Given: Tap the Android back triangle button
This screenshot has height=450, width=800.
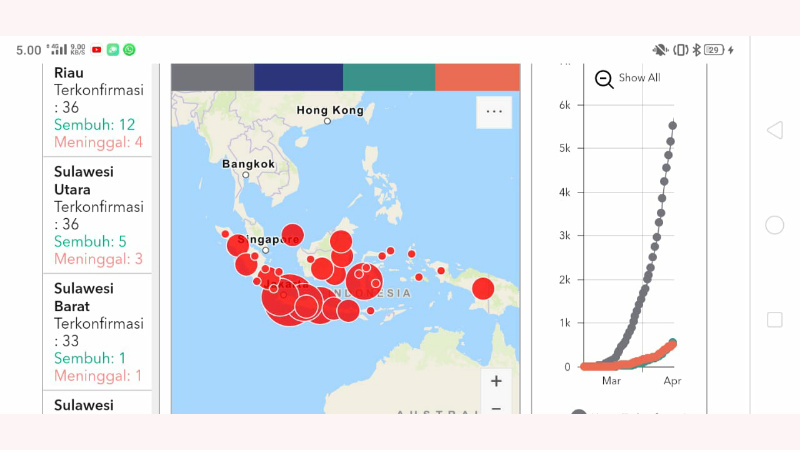Looking at the screenshot, I should point(774,130).
